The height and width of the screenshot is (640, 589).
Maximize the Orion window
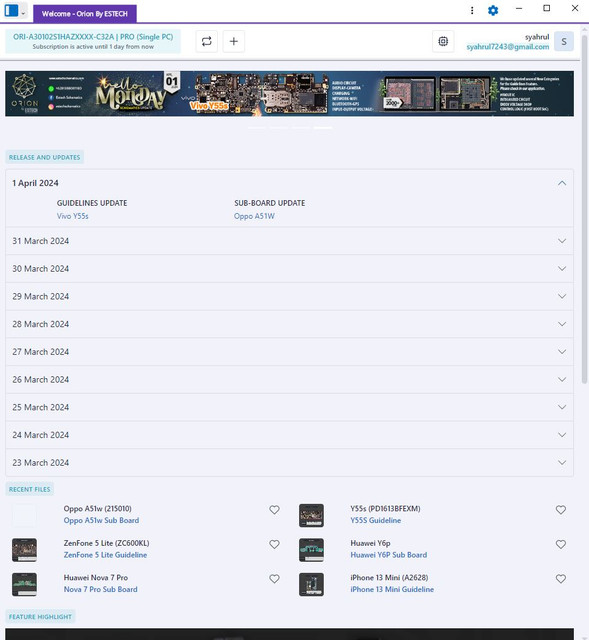[x=547, y=8]
